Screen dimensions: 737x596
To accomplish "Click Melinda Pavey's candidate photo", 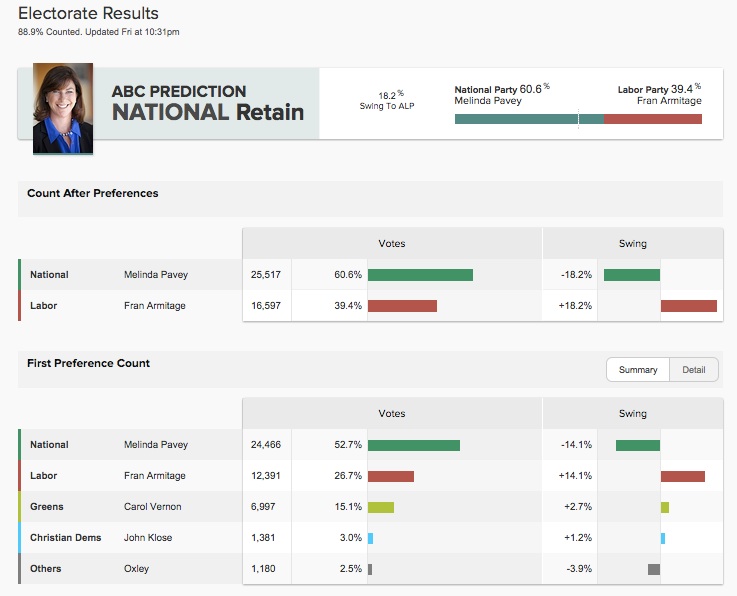I will 63,109.
